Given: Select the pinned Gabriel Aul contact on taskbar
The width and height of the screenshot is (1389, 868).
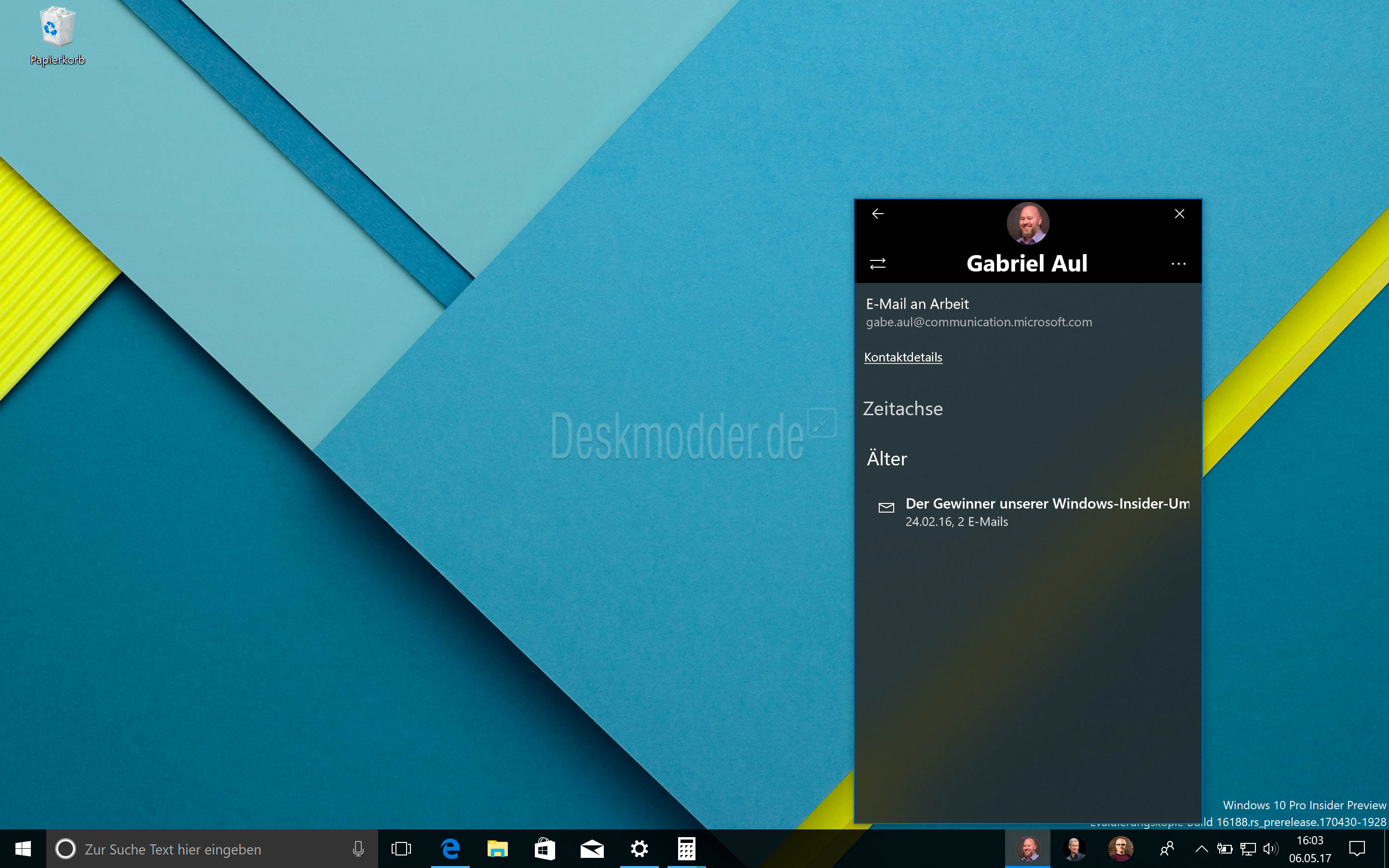Looking at the screenshot, I should 1027,849.
